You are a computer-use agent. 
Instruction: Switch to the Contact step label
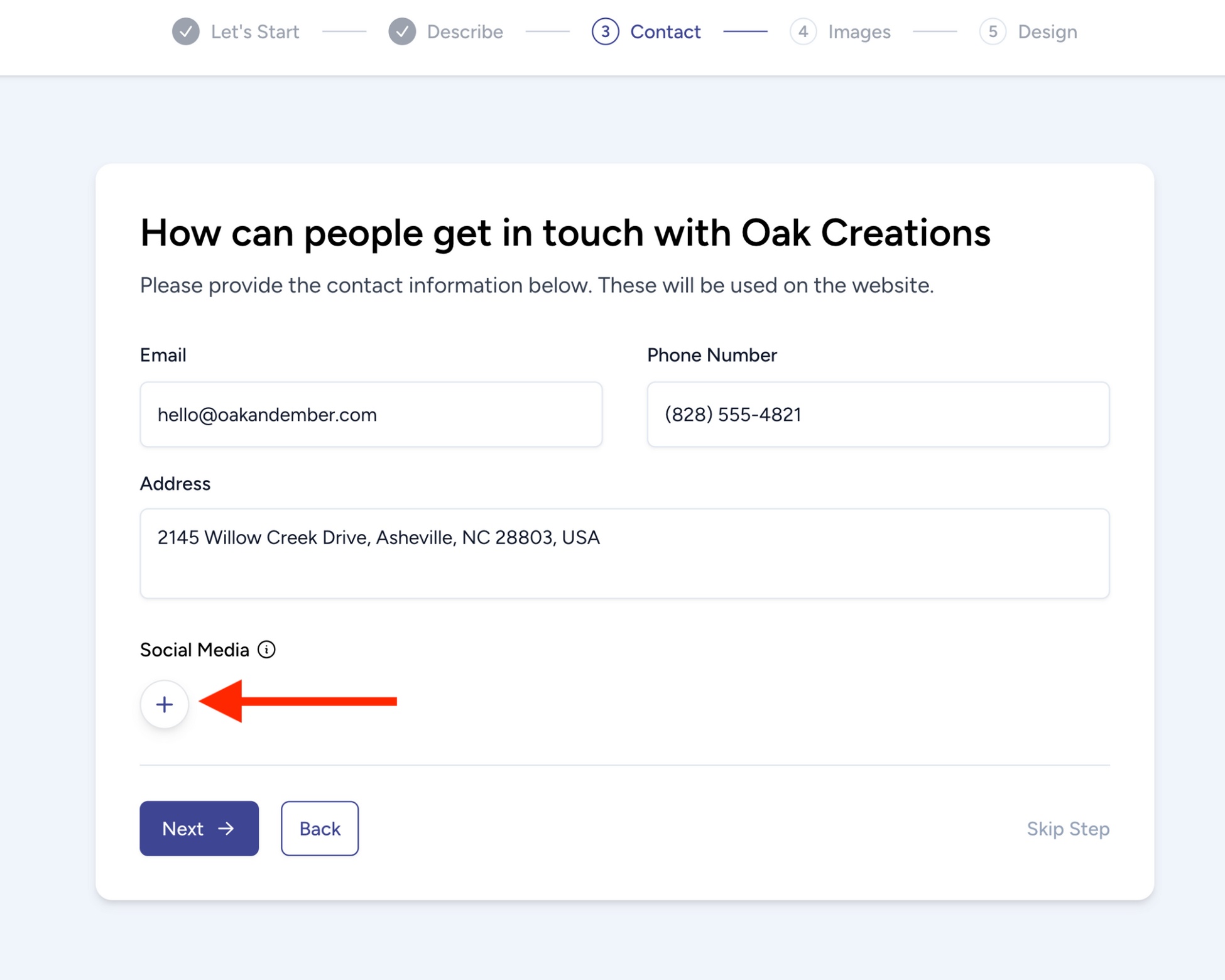[665, 31]
